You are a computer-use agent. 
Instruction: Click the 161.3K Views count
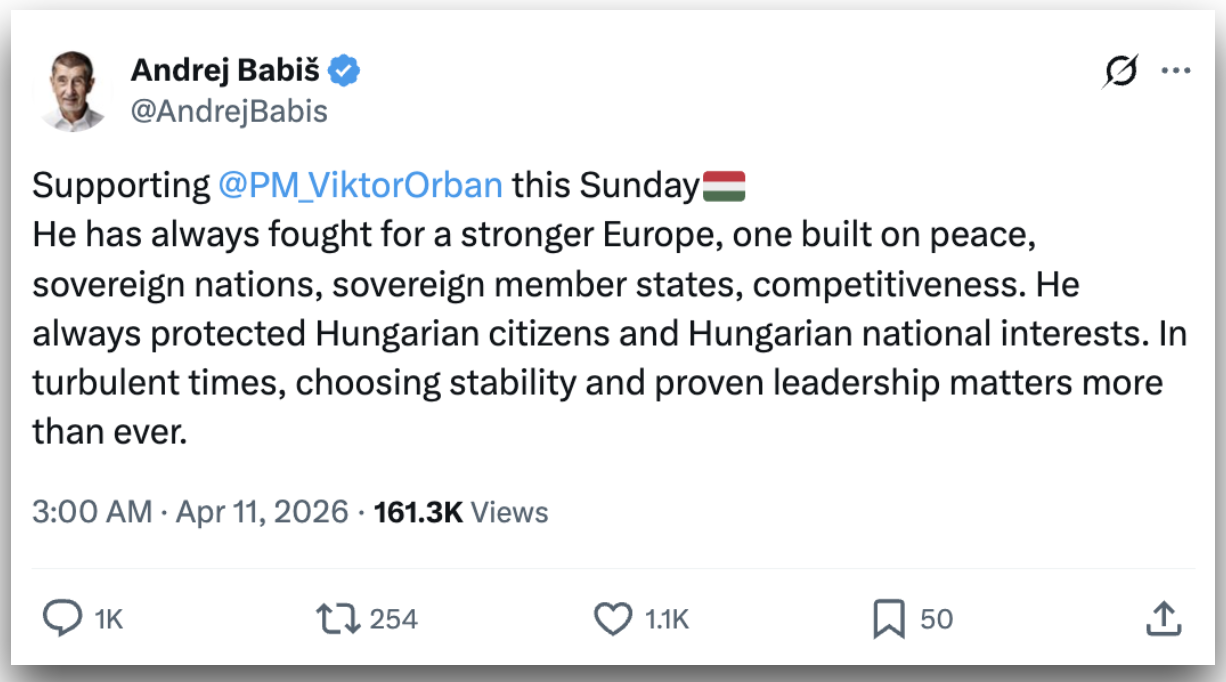(x=461, y=512)
